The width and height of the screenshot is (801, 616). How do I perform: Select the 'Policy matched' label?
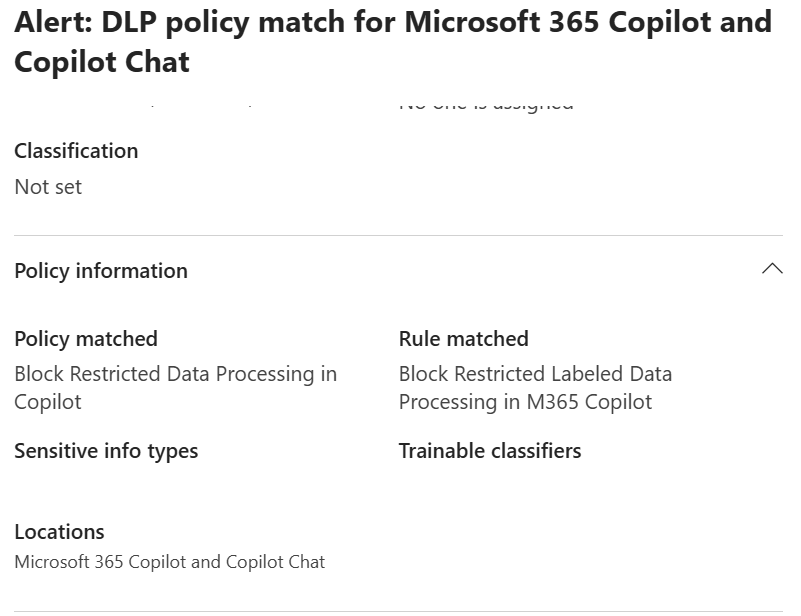(86, 339)
